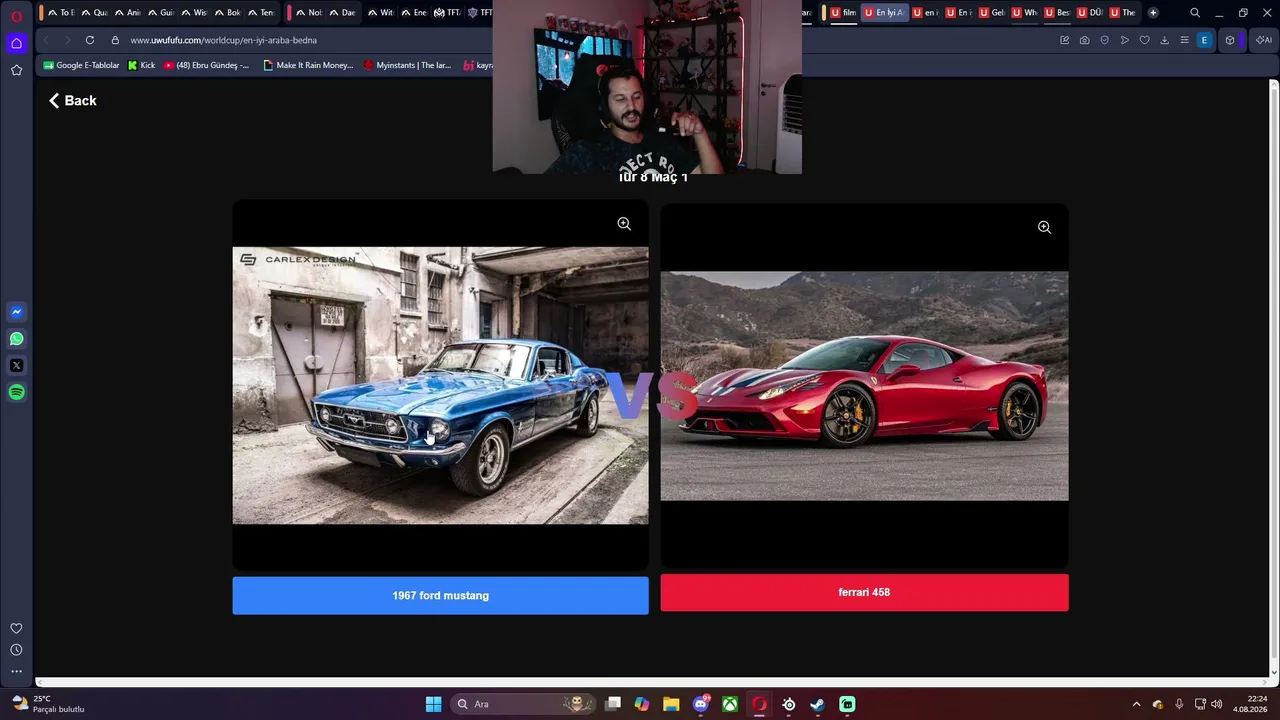Switch to the 'Not' tab
Viewport: 1280px width, 720px height.
click(309, 13)
